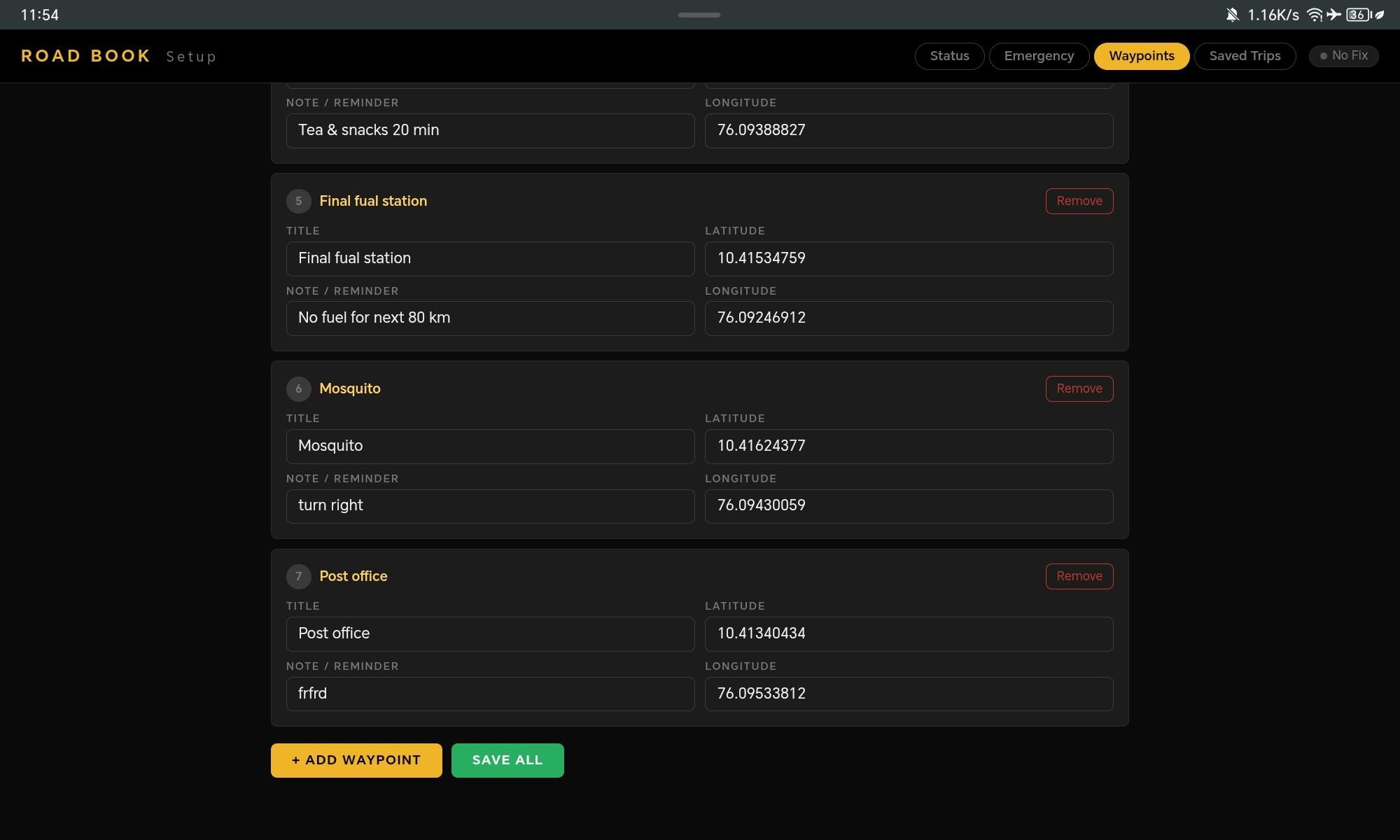
Task: Open the Saved Trips tab
Action: 1245,56
